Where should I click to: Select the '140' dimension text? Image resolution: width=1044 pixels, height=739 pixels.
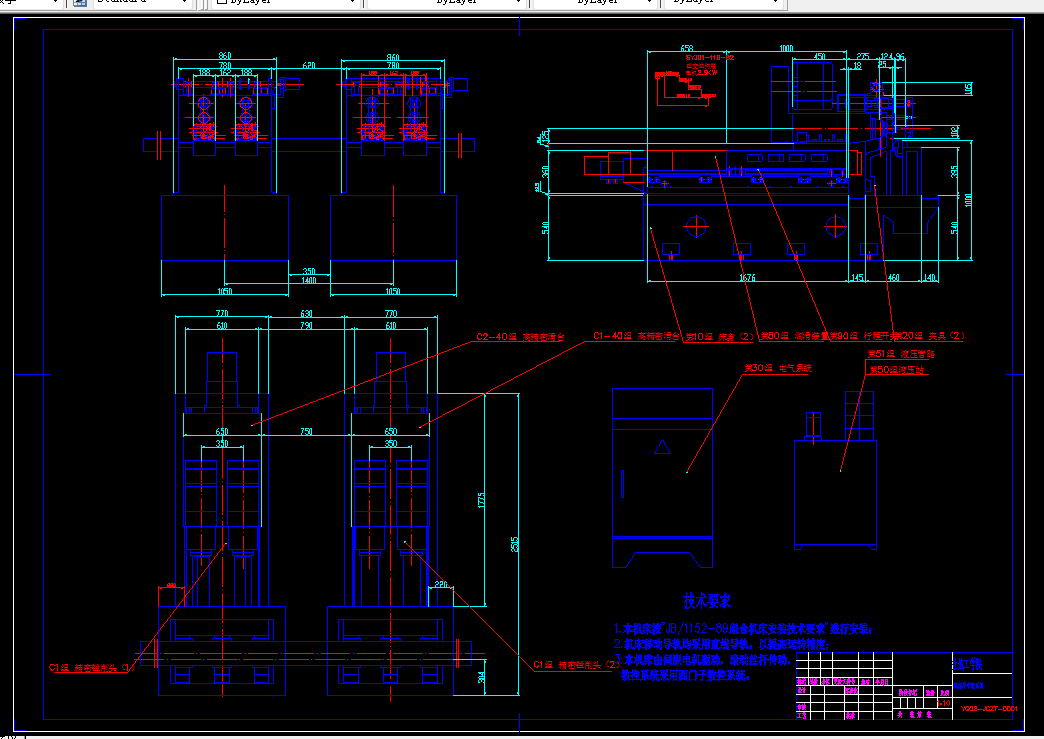coord(929,278)
